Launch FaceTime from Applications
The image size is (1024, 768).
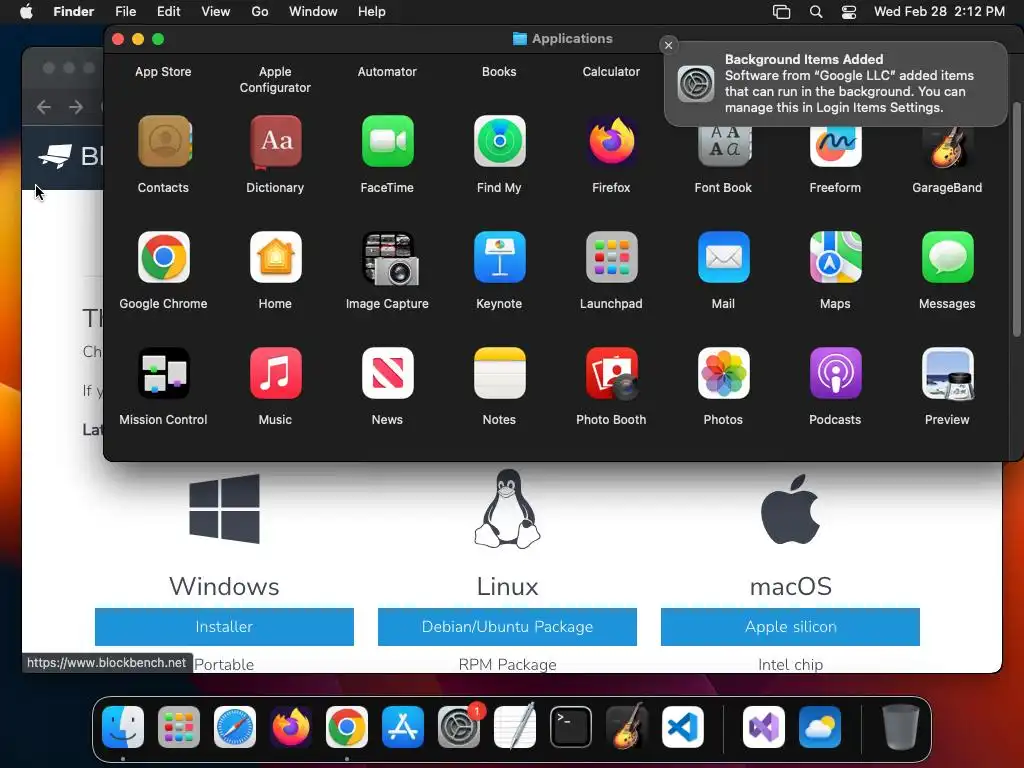tap(387, 142)
